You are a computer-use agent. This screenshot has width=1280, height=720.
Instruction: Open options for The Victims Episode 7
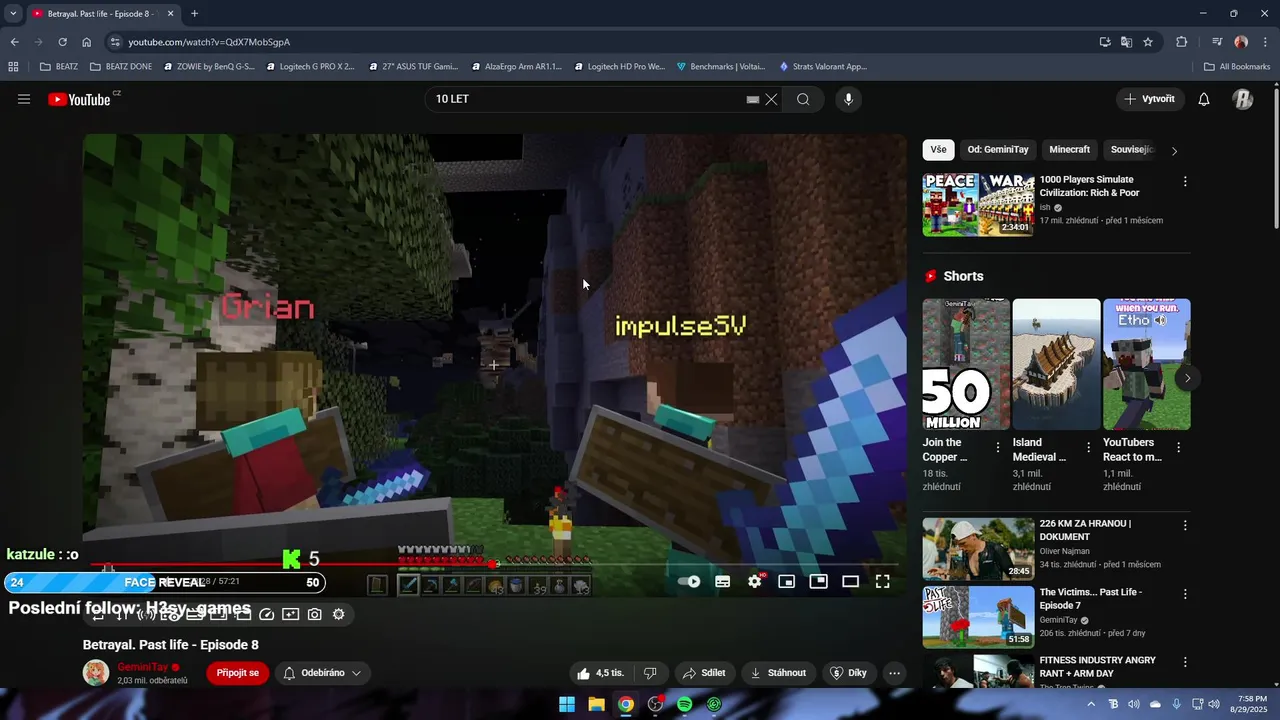click(1185, 594)
